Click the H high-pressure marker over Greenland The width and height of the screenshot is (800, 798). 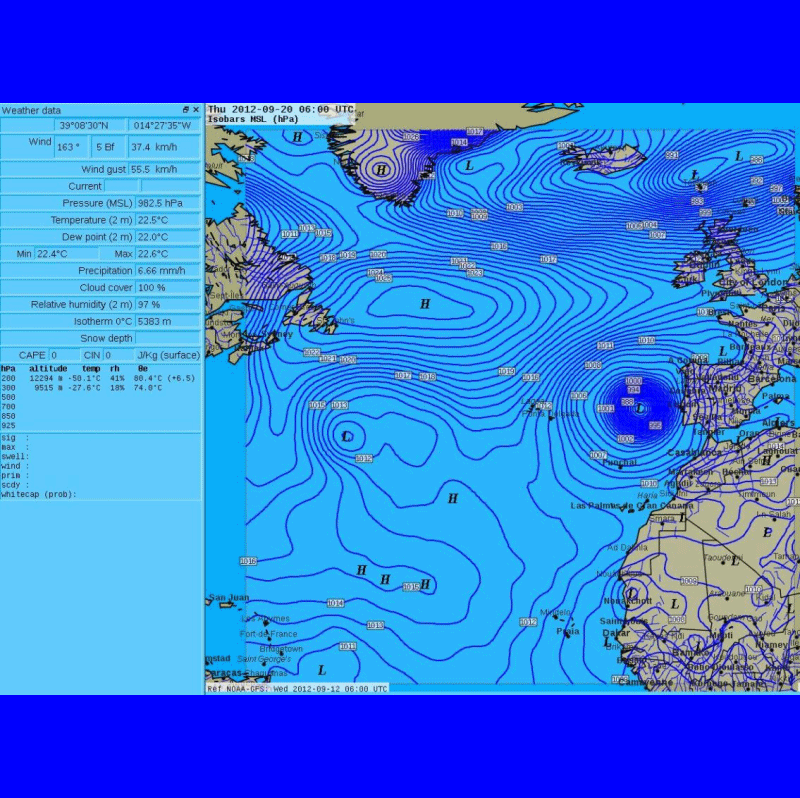[x=381, y=171]
